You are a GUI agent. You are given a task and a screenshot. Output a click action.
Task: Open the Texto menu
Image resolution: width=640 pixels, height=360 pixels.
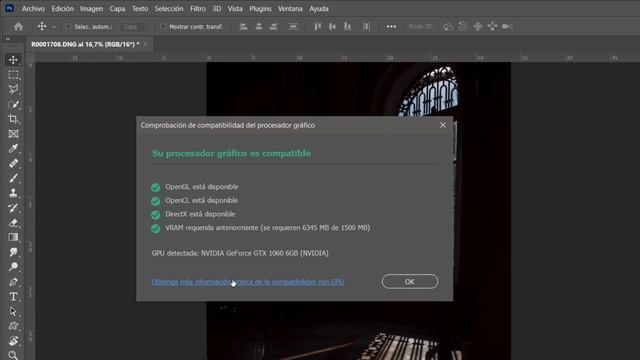tap(140, 9)
